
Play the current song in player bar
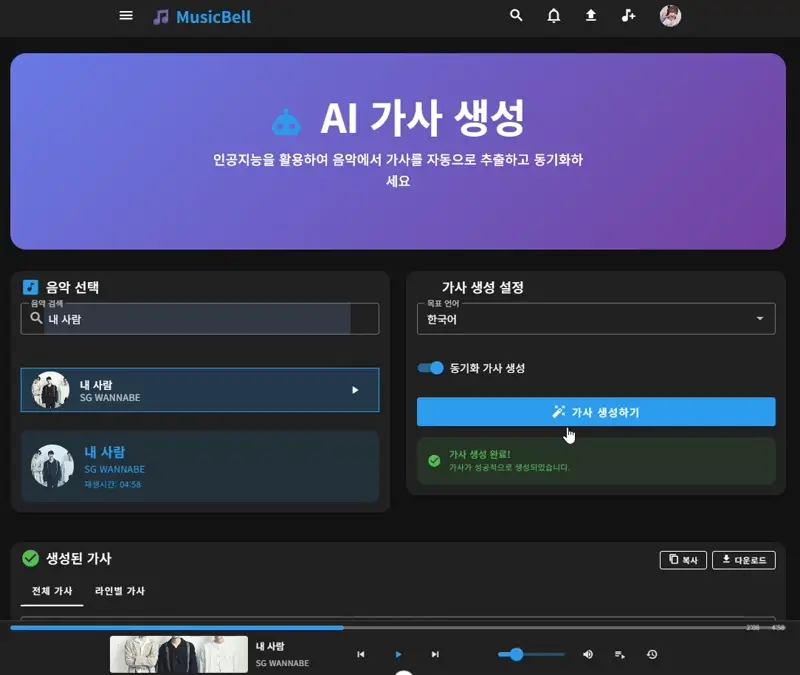(x=398, y=654)
